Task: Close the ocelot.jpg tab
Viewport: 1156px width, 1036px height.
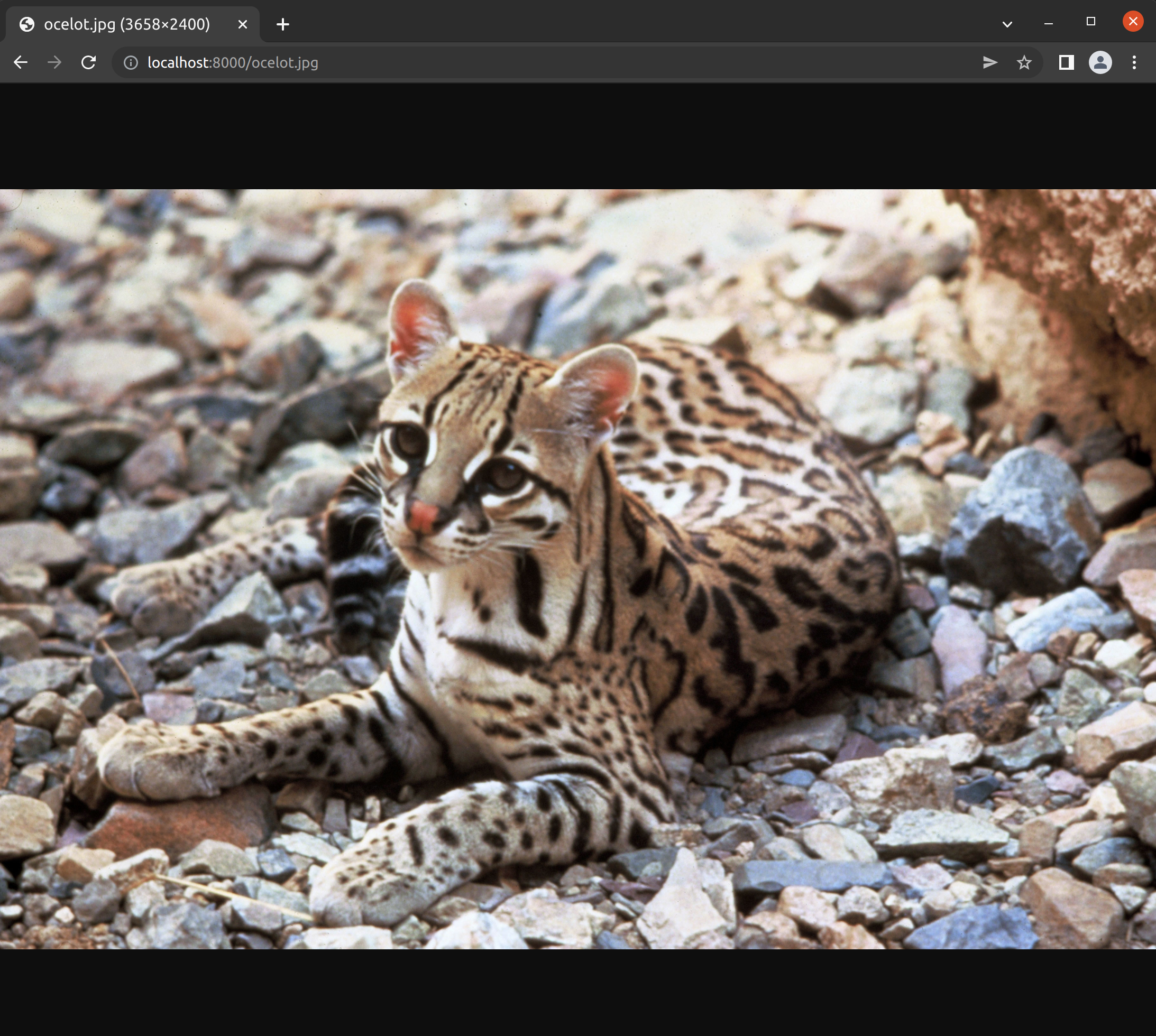Action: coord(243,24)
